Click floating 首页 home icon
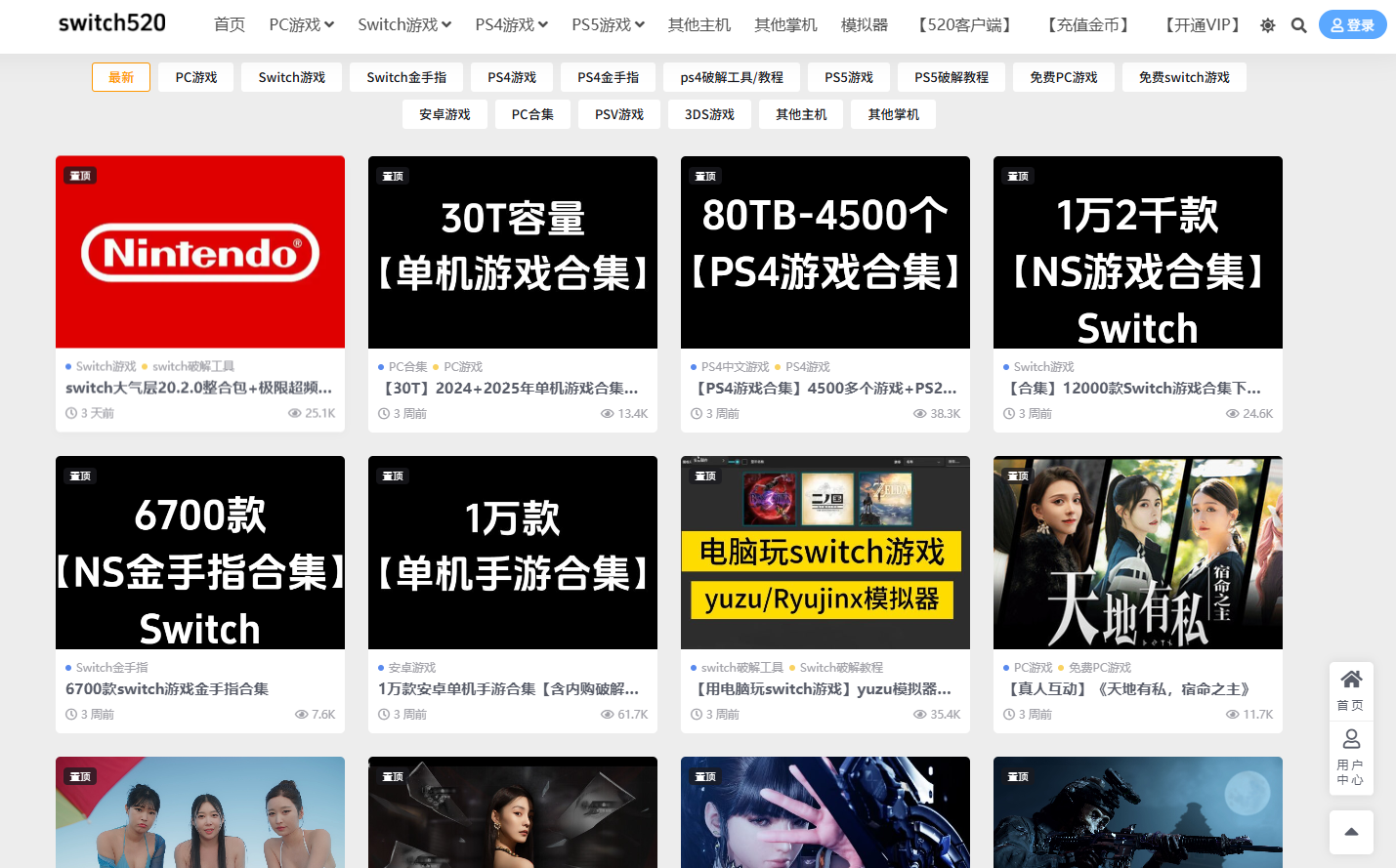The width and height of the screenshot is (1396, 868). click(1351, 690)
